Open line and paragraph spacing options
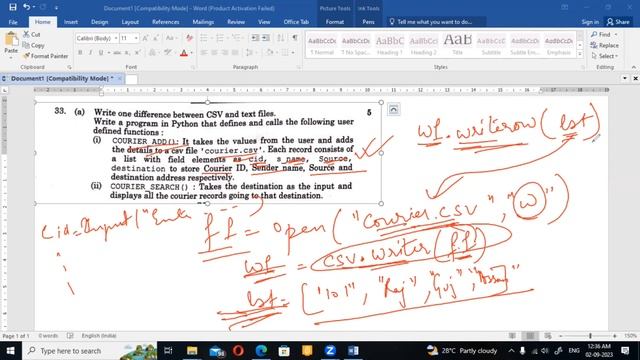 point(249,53)
